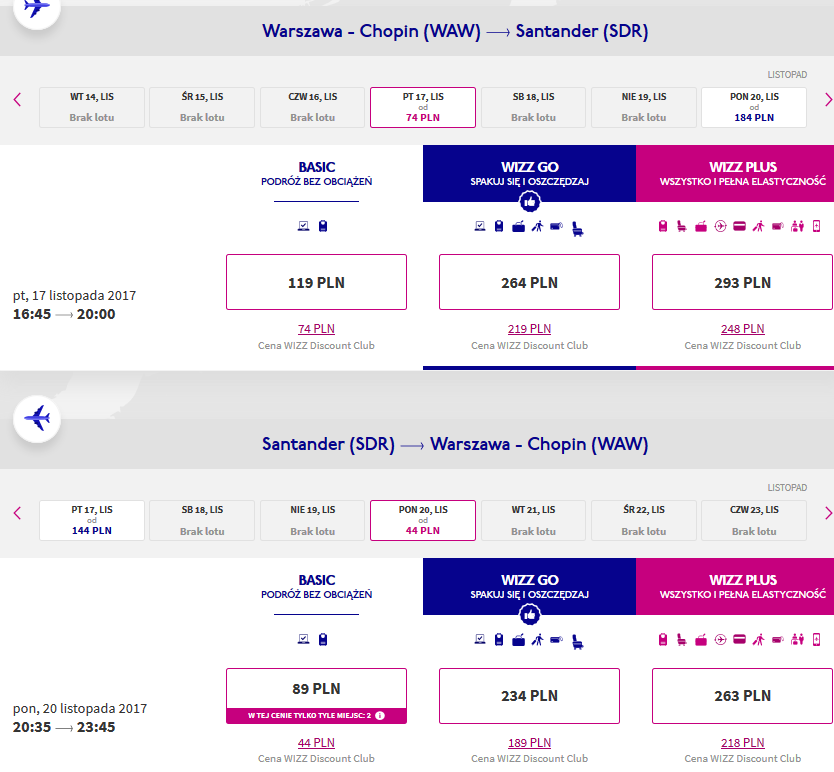The image size is (834, 772).
Task: Click return flight WIZZ PLUS mobile phone icon
Action: point(816,639)
